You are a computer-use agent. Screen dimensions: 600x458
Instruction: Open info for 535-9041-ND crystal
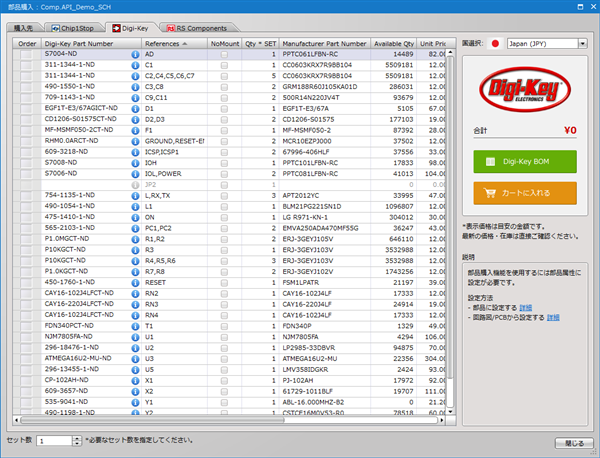(x=135, y=403)
